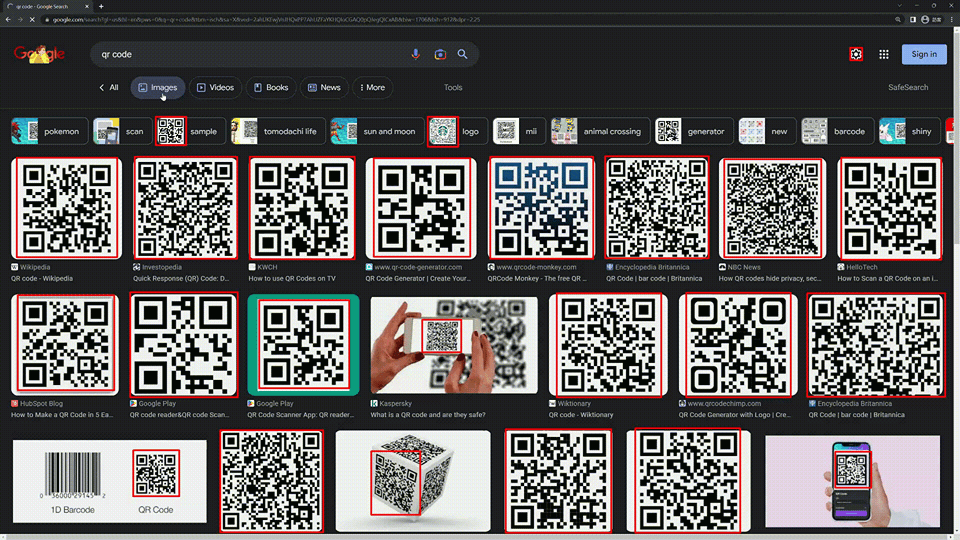Viewport: 960px width, 540px height.
Task: Select the generator filter chip
Action: (x=694, y=131)
